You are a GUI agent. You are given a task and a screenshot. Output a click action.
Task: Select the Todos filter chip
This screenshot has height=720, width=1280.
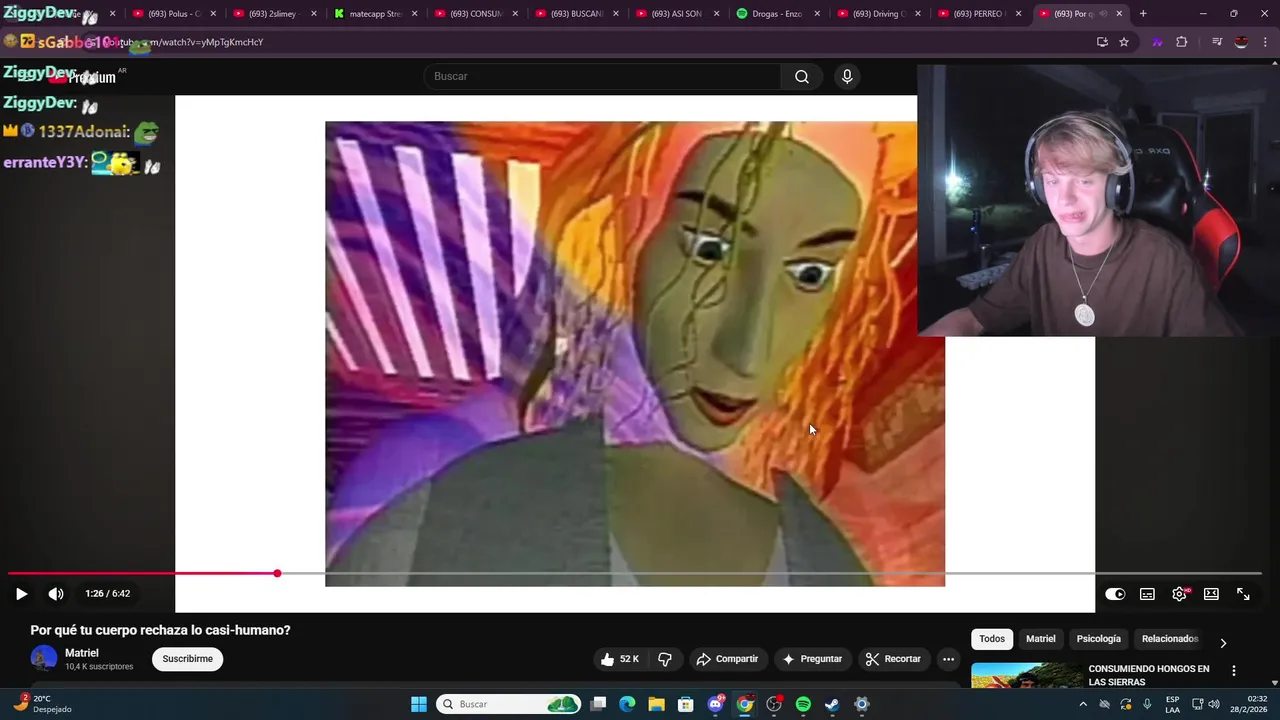click(x=992, y=639)
